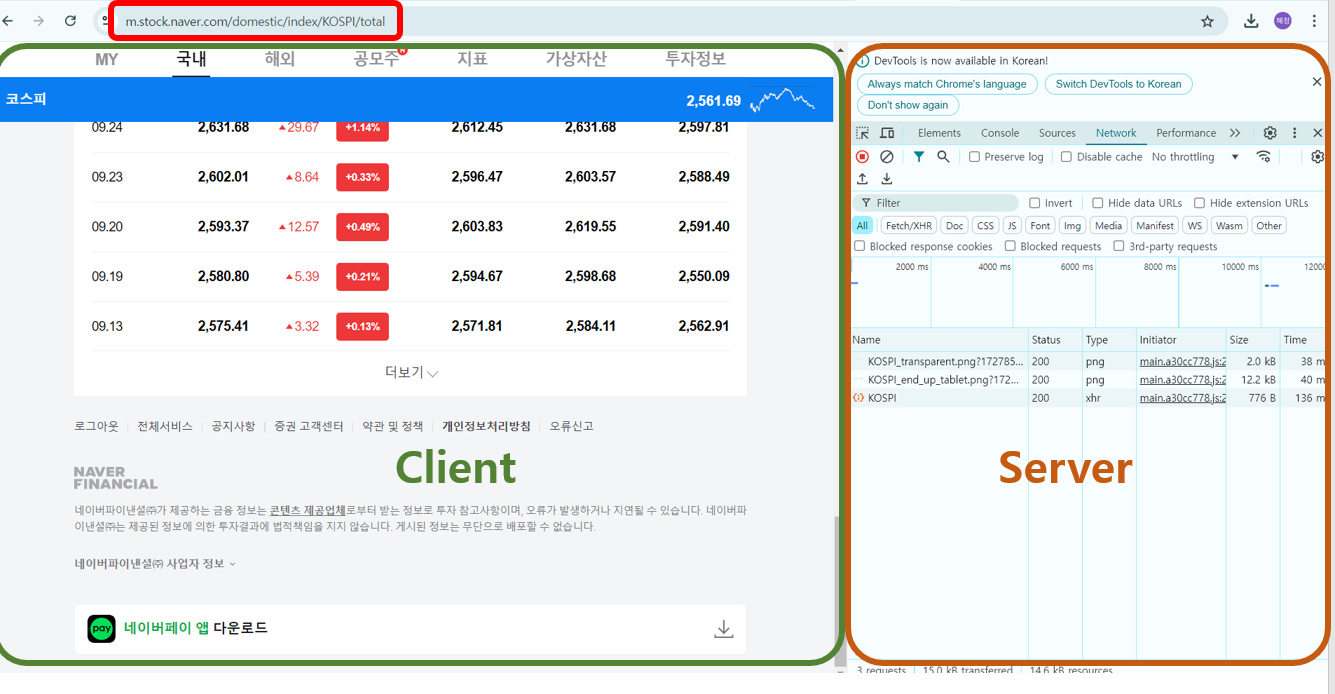This screenshot has height=694, width=1335.
Task: Open the Chrome three-dot menu
Action: (1314, 21)
